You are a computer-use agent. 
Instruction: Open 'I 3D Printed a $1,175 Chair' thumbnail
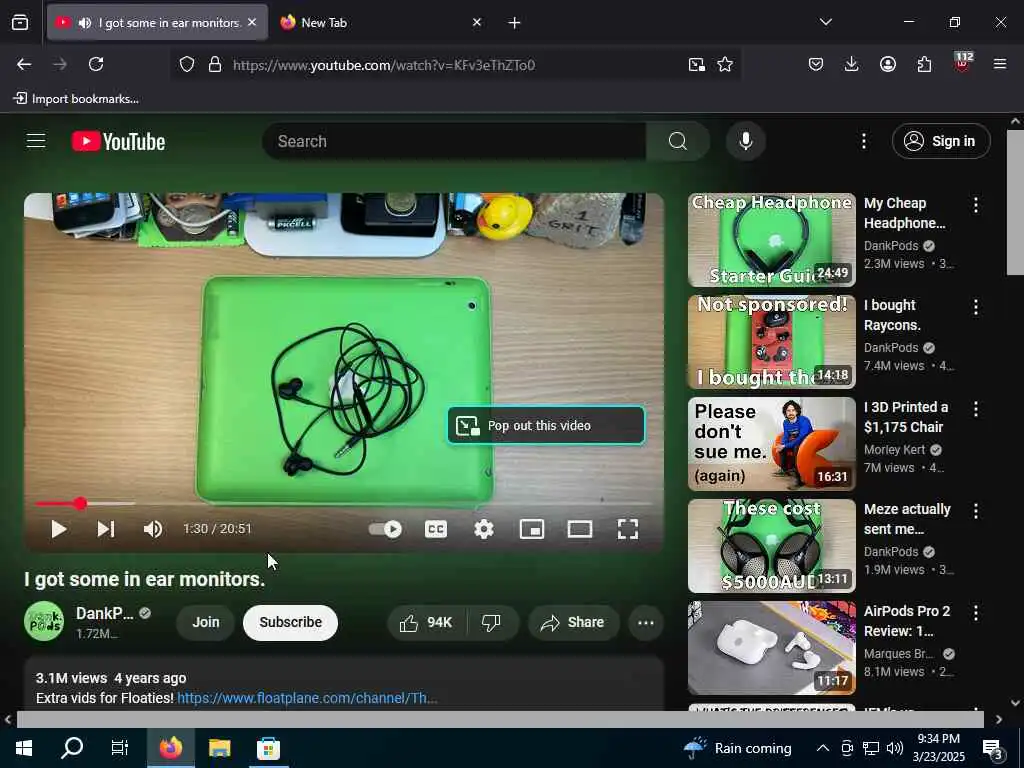coord(771,443)
